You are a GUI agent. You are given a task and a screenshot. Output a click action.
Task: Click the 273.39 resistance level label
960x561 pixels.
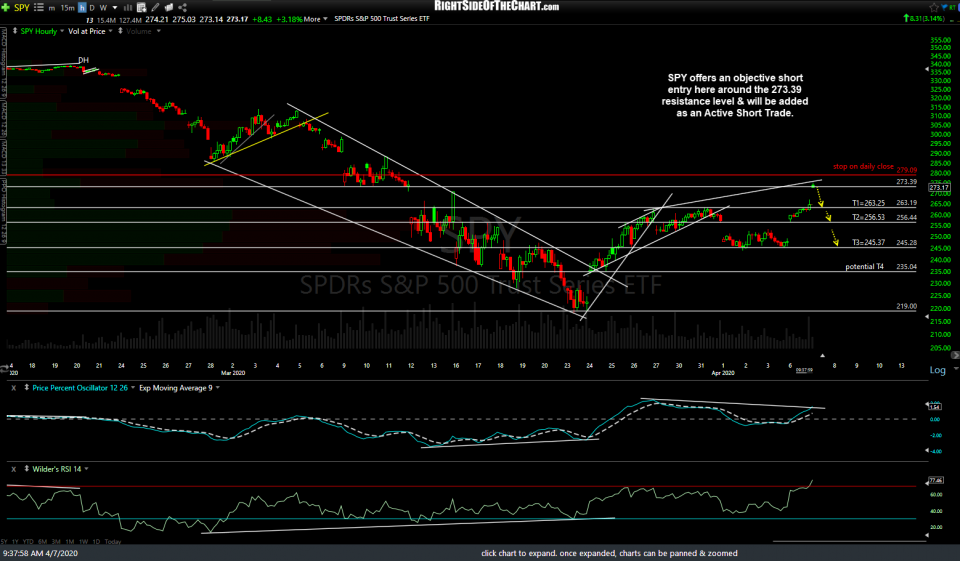click(x=906, y=182)
